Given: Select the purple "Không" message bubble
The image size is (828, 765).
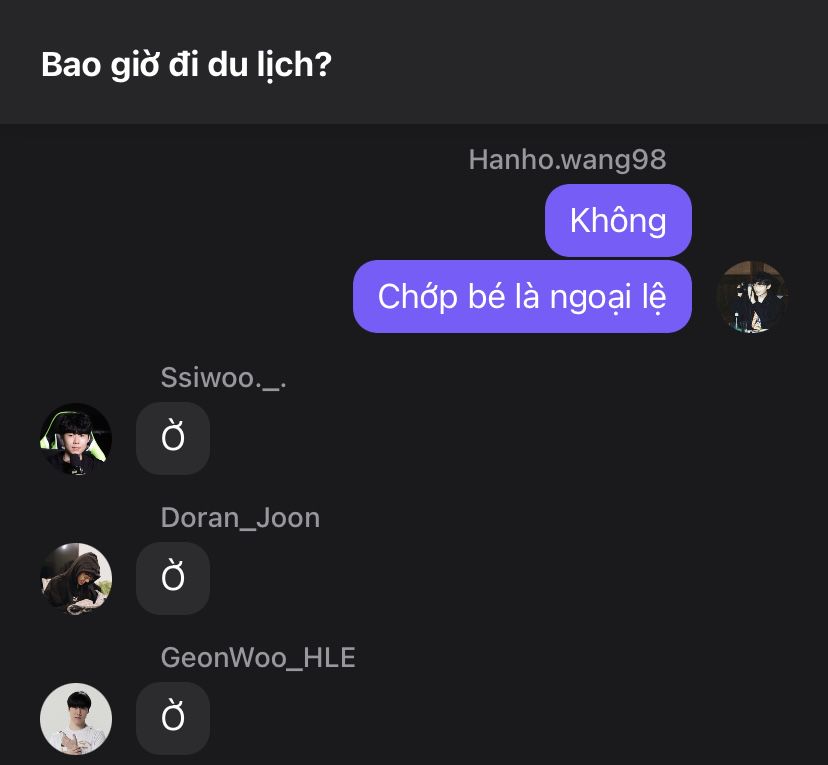Looking at the screenshot, I should (x=618, y=220).
